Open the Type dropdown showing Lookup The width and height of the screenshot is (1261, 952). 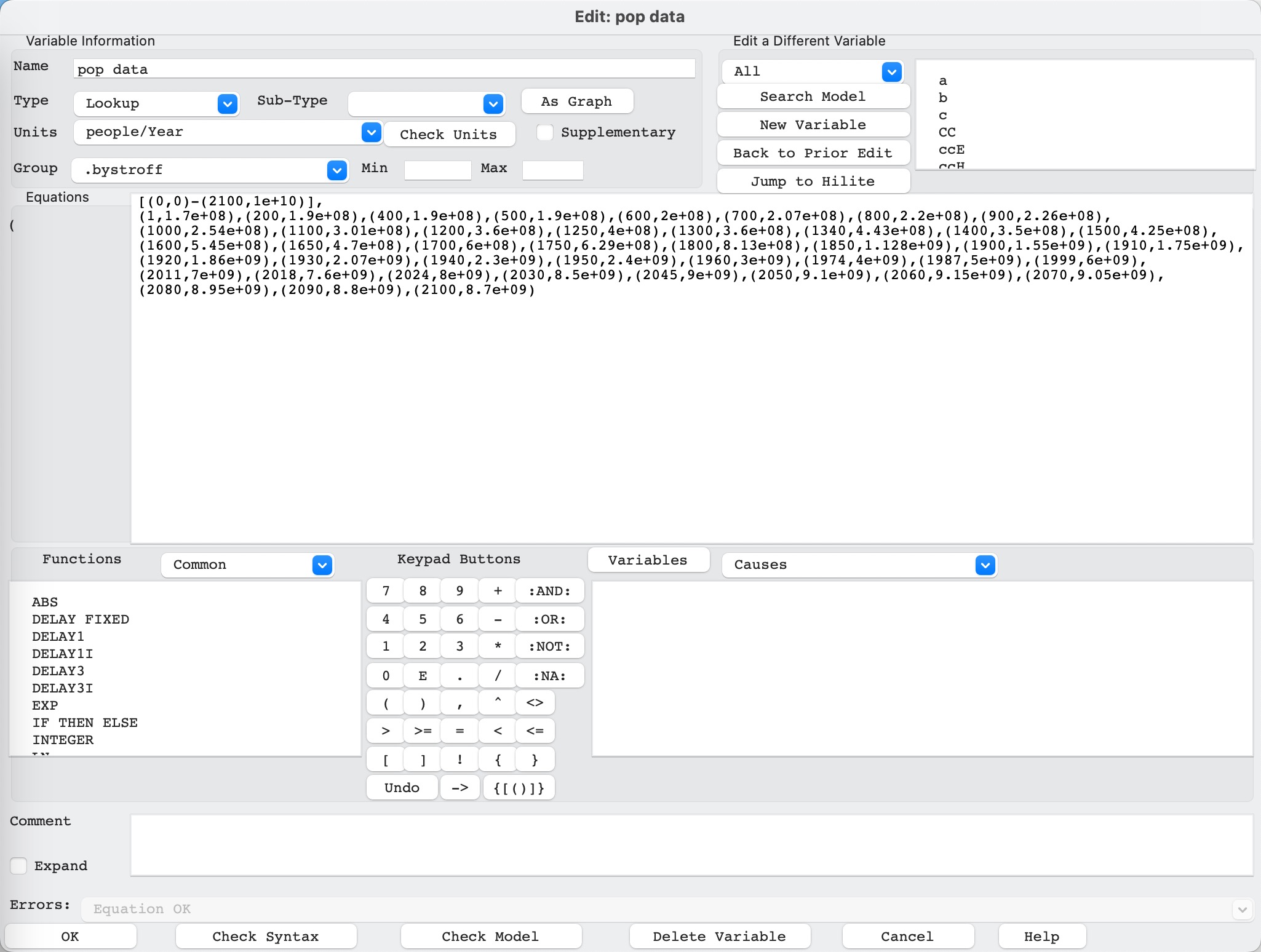156,103
